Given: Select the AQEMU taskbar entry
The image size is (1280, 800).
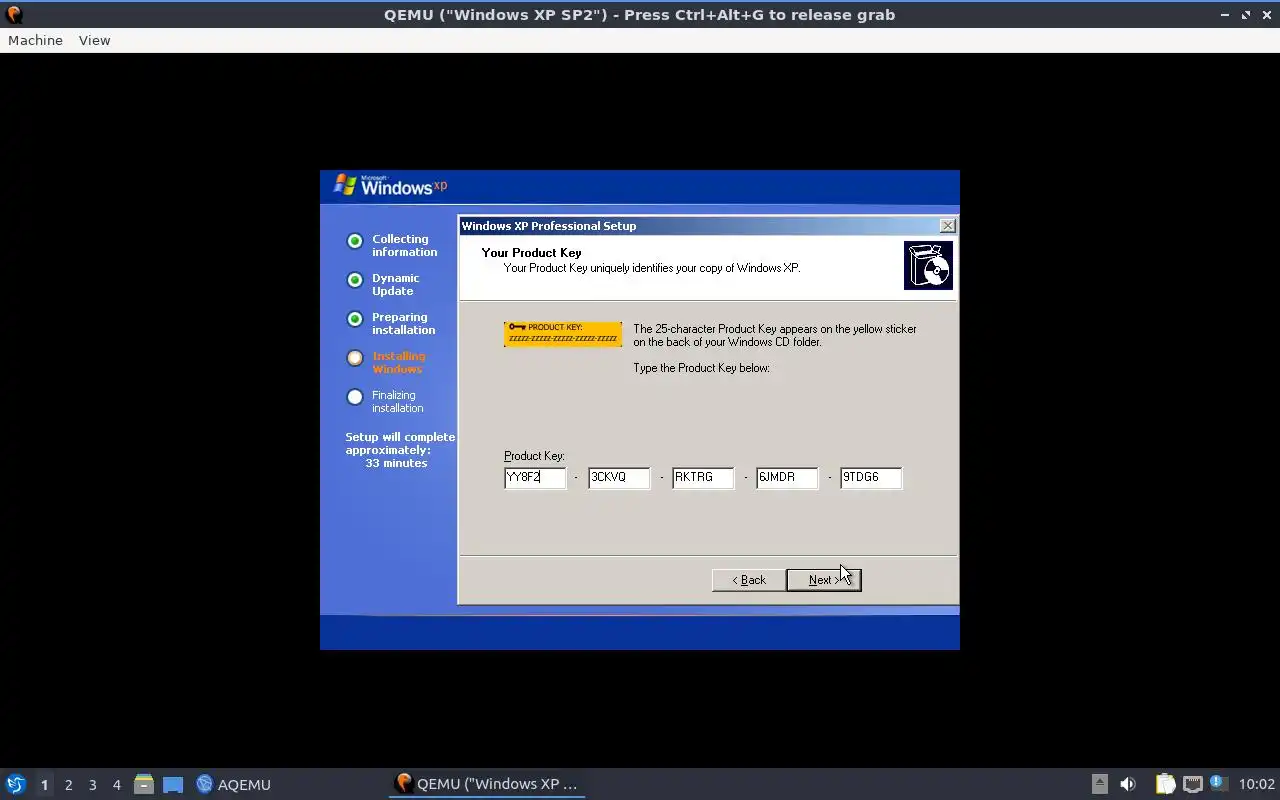Looking at the screenshot, I should point(234,784).
